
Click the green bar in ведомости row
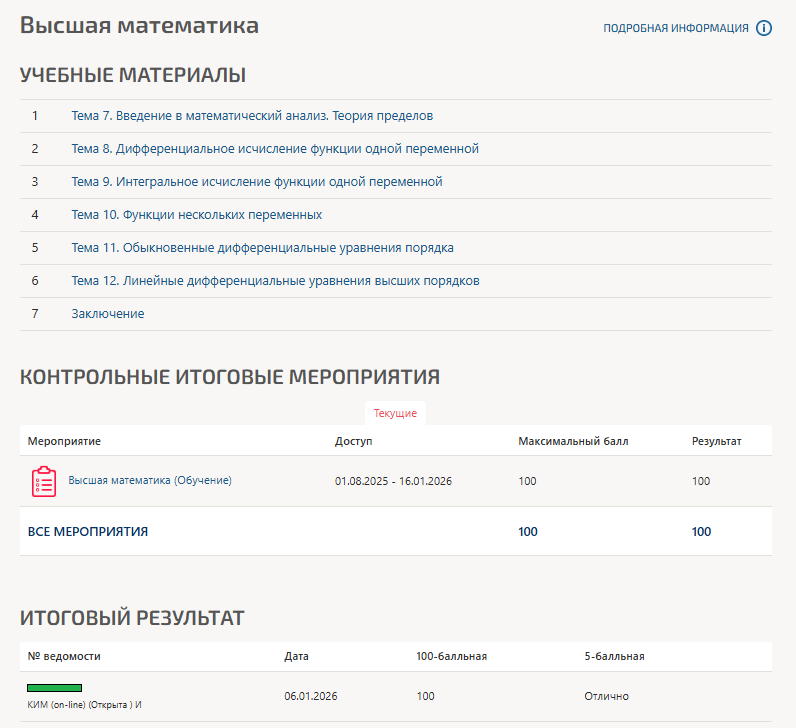(55, 688)
